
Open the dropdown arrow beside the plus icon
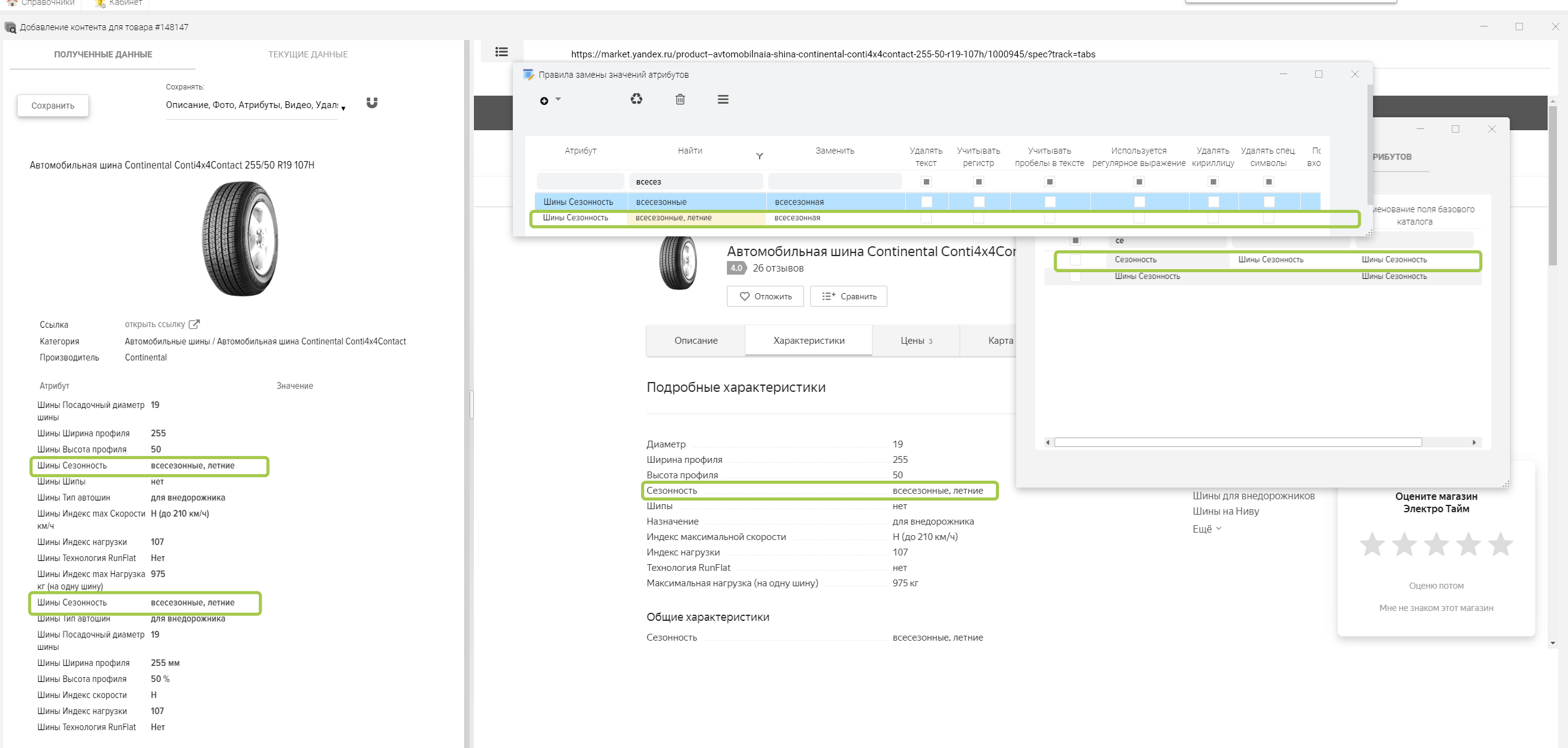click(558, 99)
